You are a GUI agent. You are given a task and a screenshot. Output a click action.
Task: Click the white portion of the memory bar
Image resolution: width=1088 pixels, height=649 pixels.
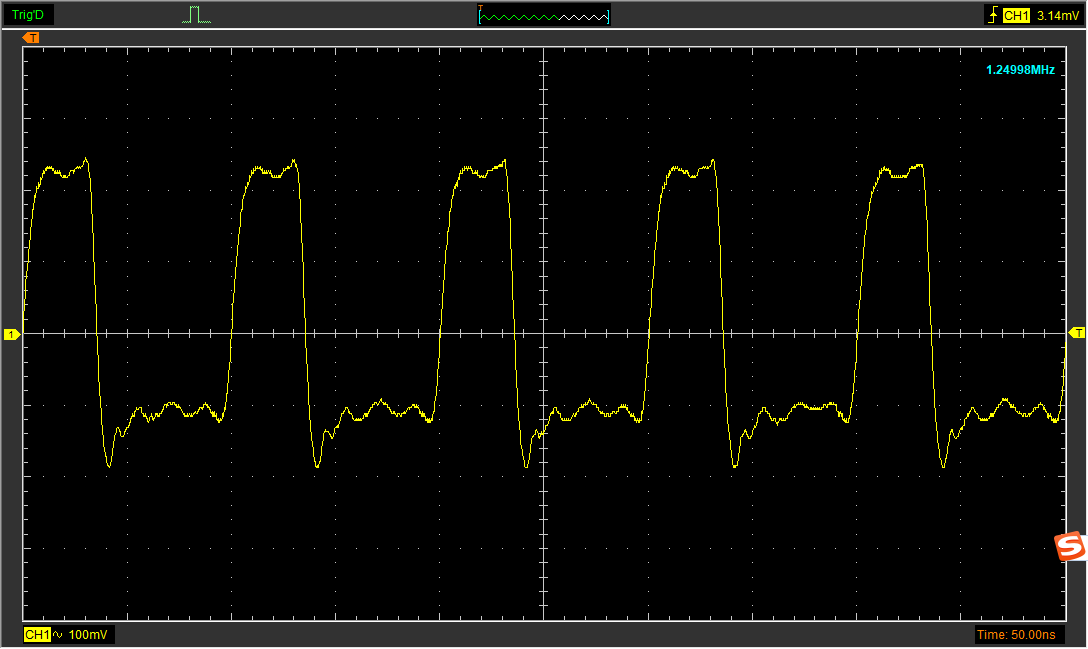tap(583, 17)
